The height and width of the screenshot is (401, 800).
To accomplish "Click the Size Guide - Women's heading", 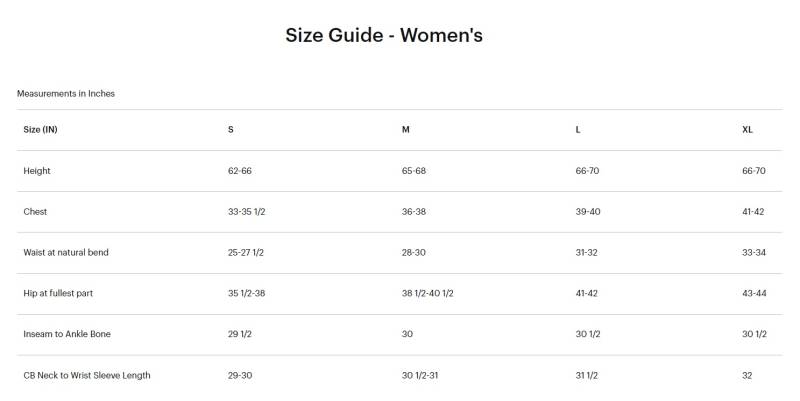I will [x=384, y=35].
